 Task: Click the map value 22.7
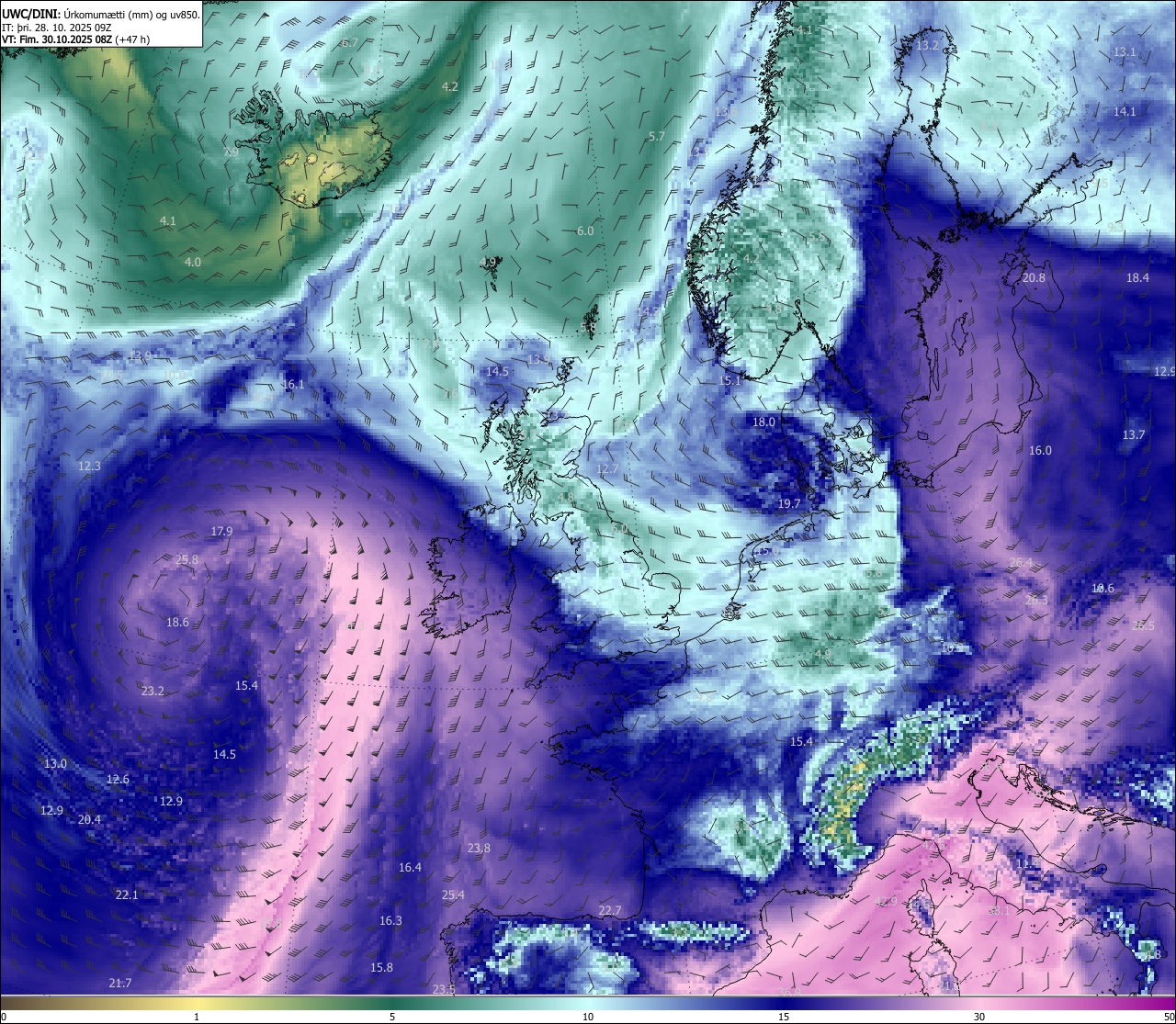610,910
